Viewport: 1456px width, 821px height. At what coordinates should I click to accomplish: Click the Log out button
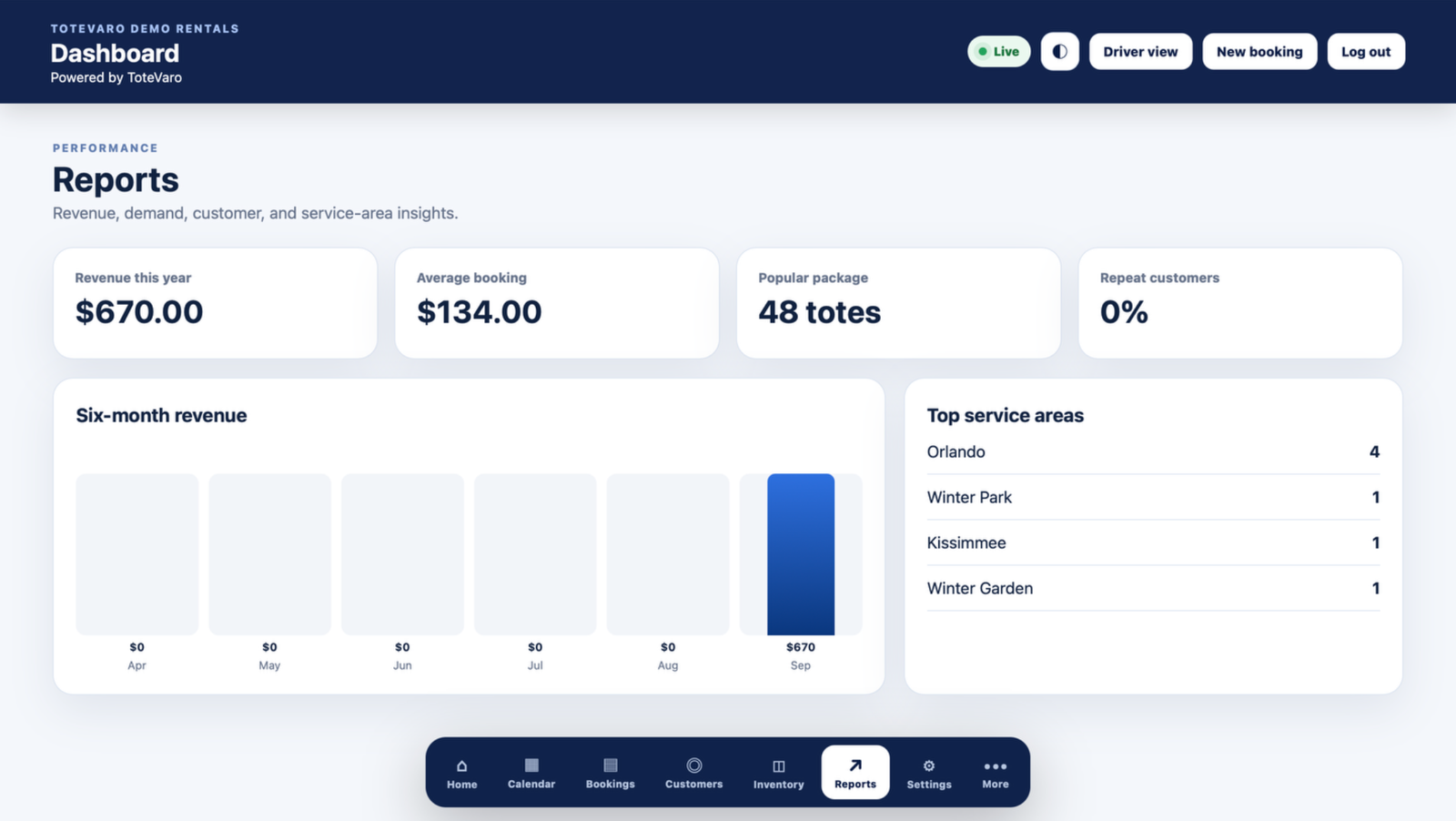[1366, 52]
